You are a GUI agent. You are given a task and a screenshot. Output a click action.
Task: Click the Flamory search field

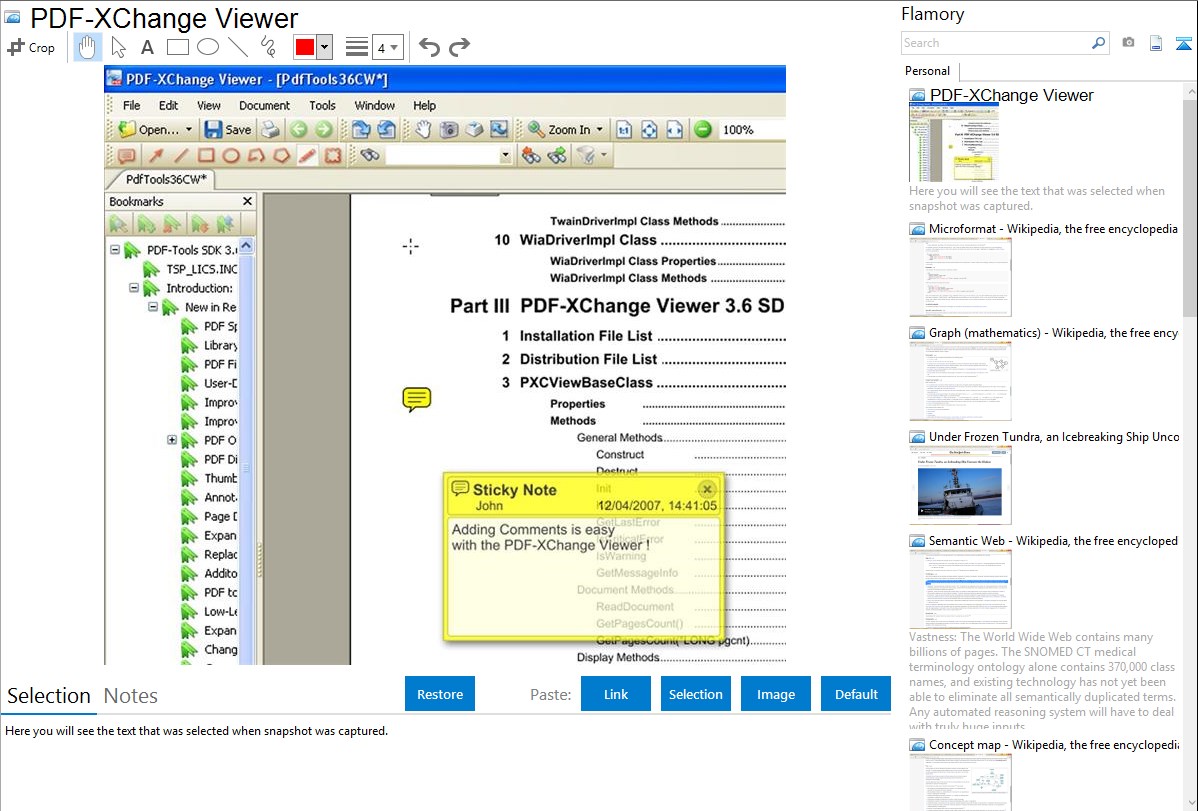click(x=996, y=43)
